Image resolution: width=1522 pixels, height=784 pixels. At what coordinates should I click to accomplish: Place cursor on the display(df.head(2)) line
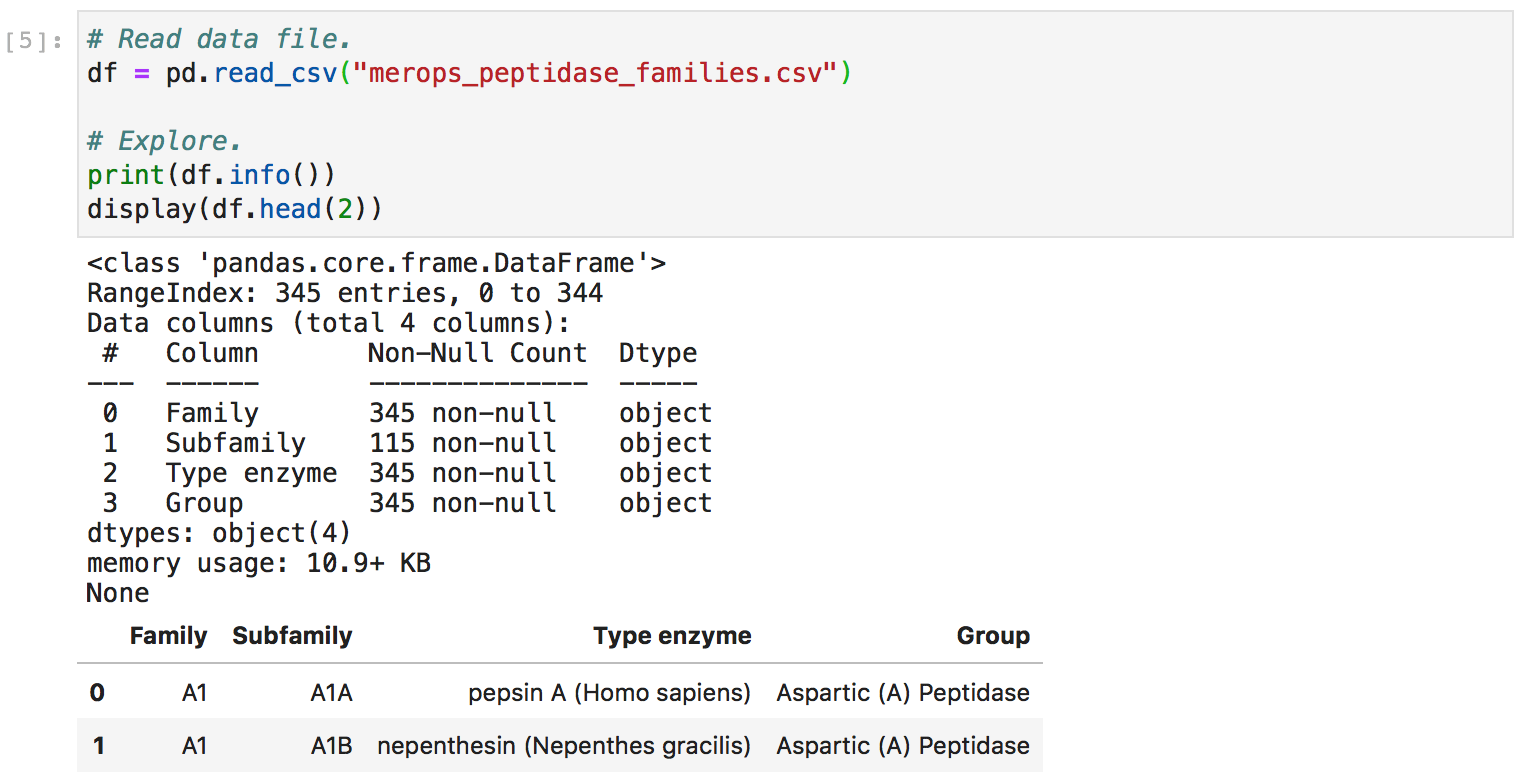(235, 210)
